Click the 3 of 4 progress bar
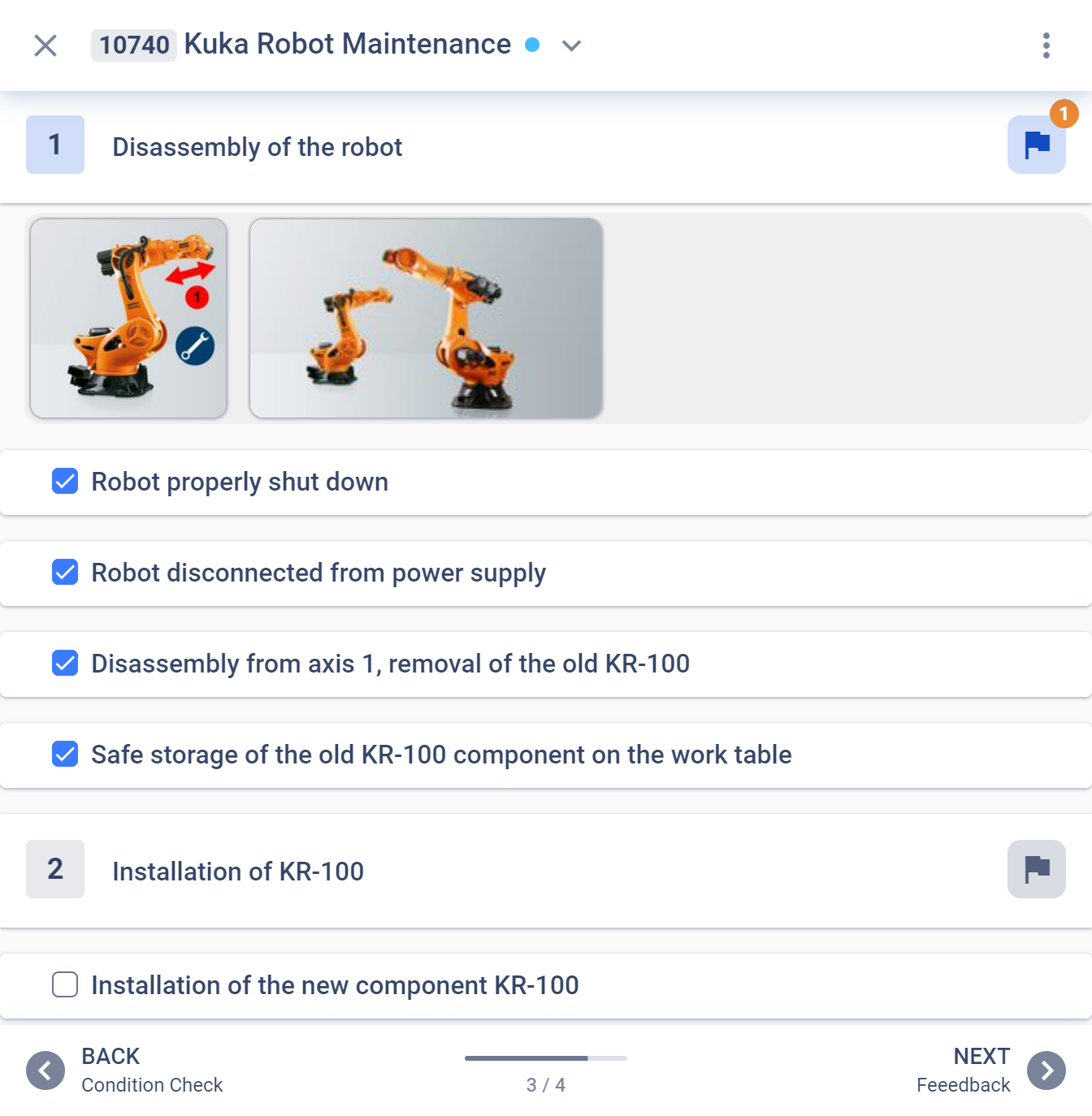 [x=545, y=1059]
